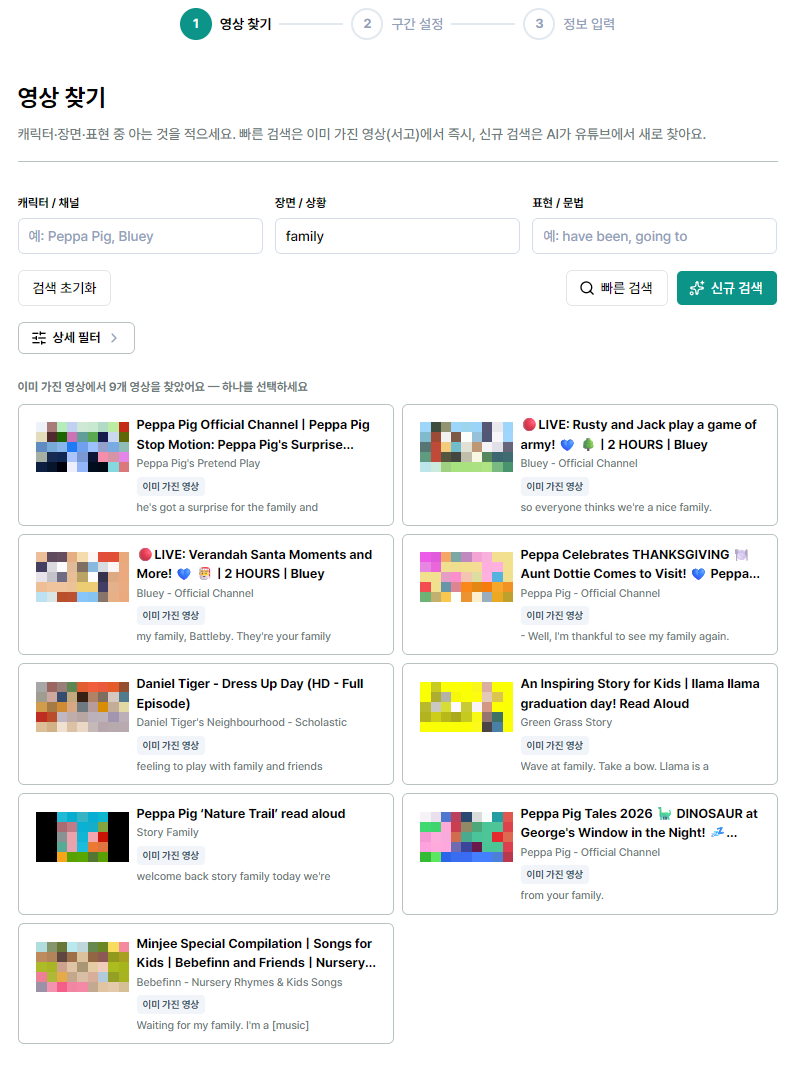Expand the 상세 필터 chevron
Image resolution: width=800 pixels, height=1068 pixels.
pyautogui.click(x=114, y=338)
